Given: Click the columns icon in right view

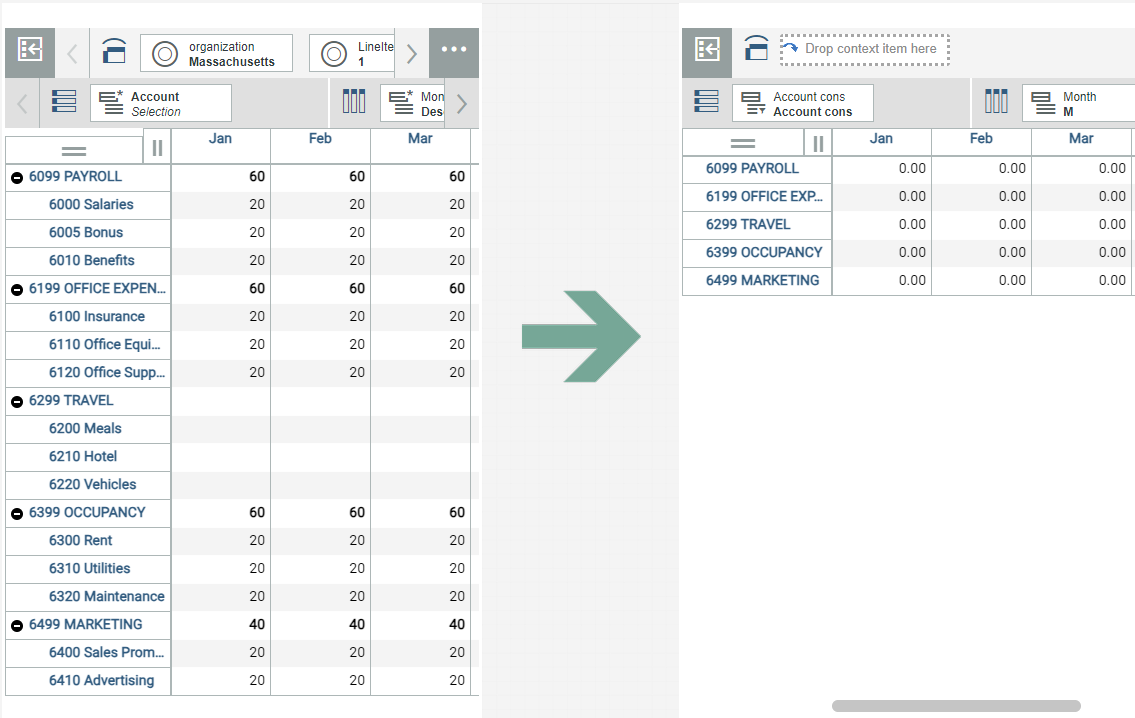Looking at the screenshot, I should 996,102.
